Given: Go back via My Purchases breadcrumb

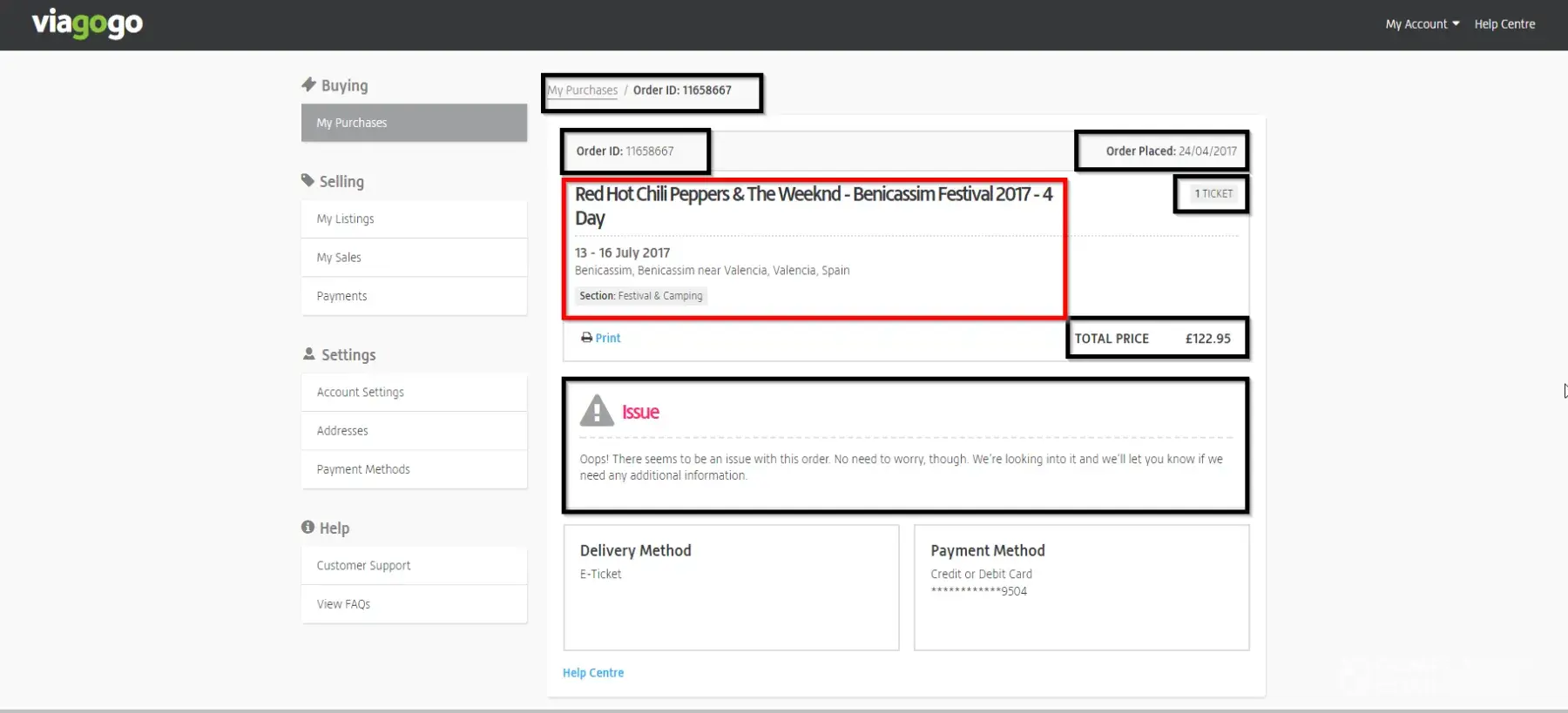Looking at the screenshot, I should [x=582, y=91].
